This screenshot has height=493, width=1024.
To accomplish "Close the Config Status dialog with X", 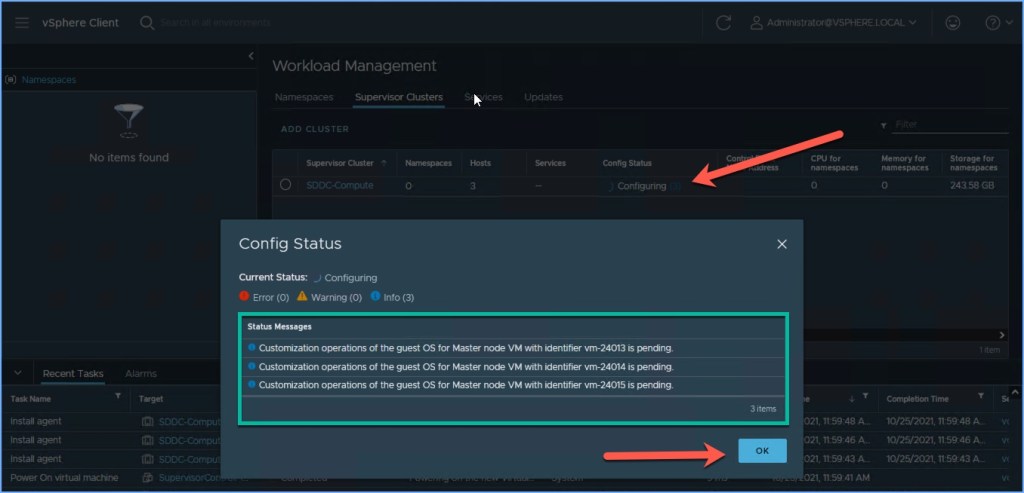I will point(782,244).
